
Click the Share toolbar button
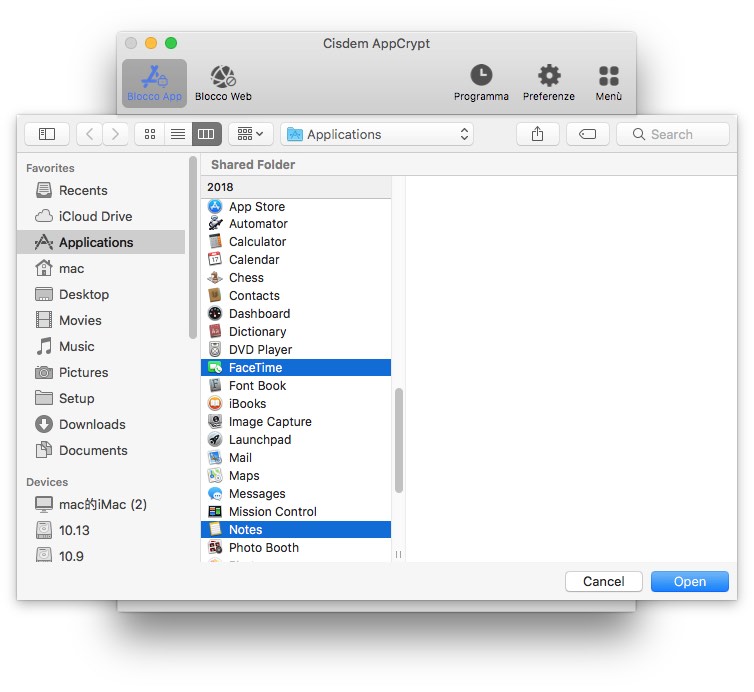pyautogui.click(x=538, y=134)
